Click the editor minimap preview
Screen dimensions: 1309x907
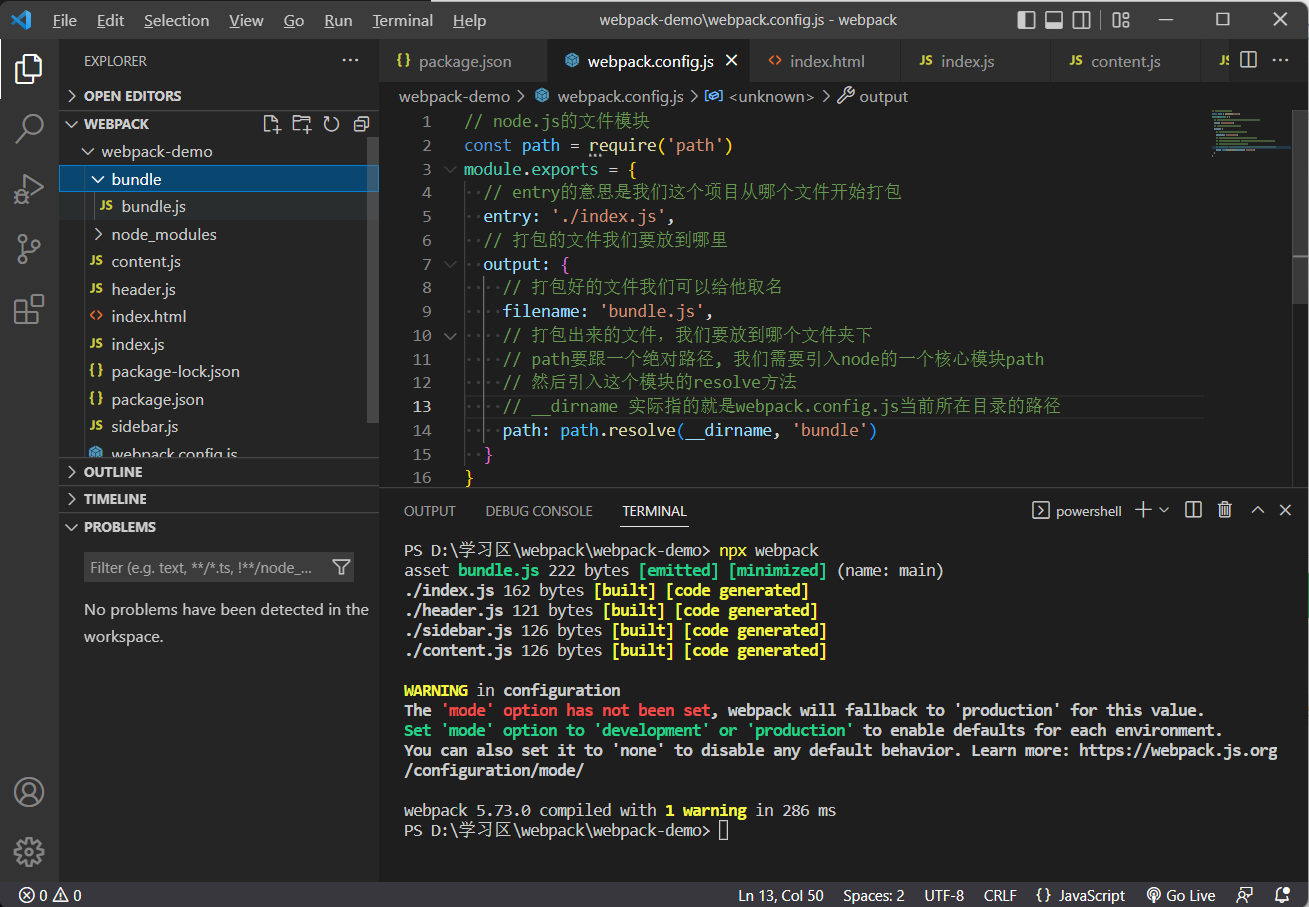tap(1248, 133)
